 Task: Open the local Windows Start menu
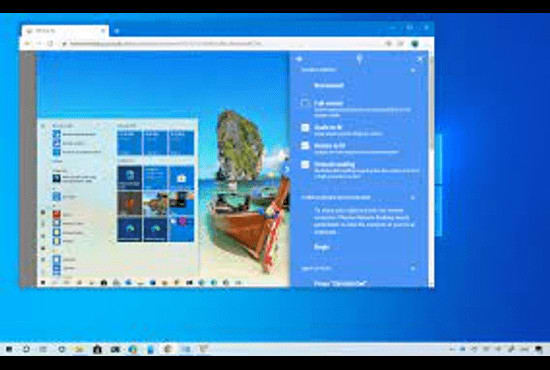point(9,349)
